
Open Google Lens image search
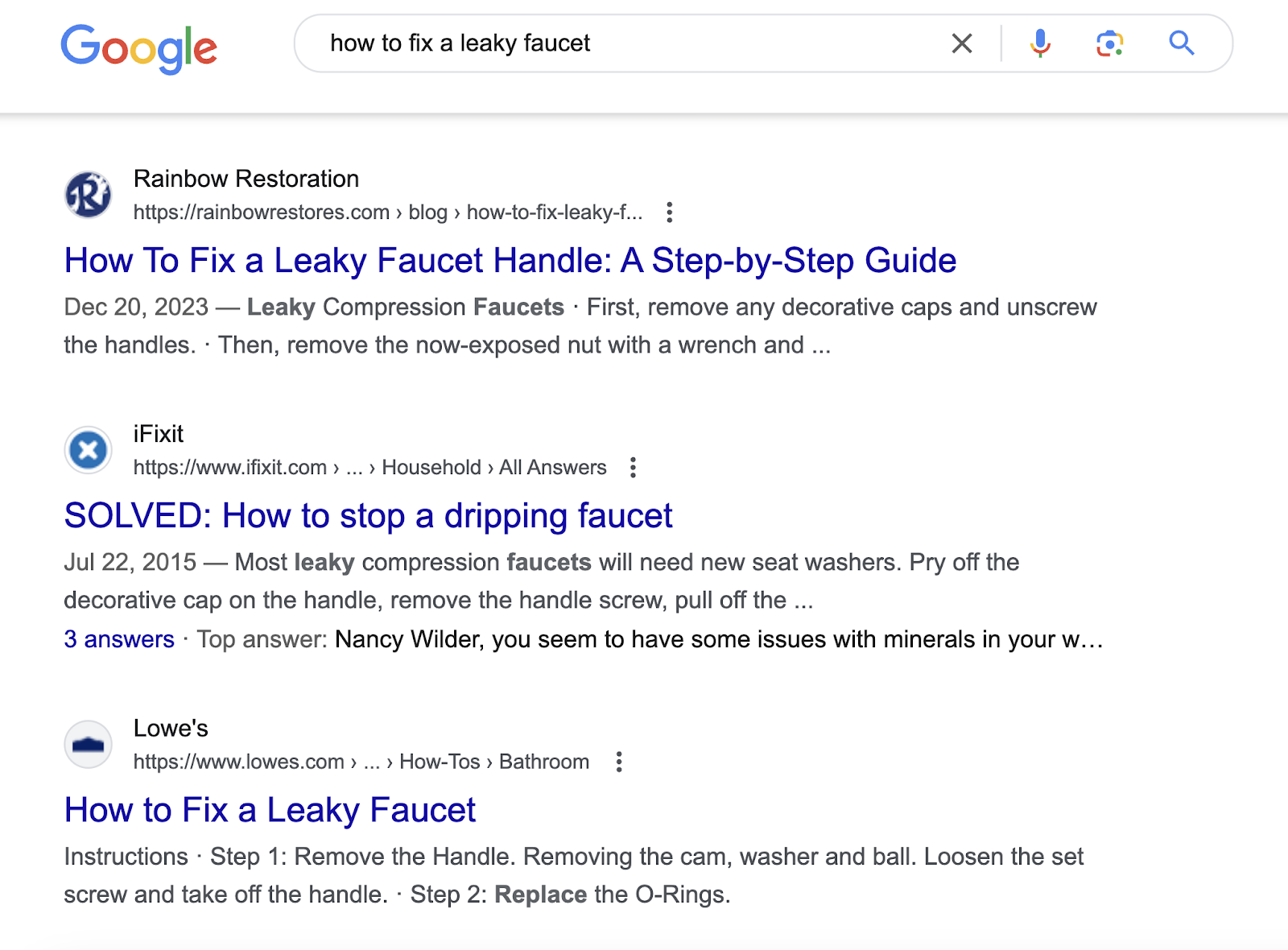(x=1111, y=43)
